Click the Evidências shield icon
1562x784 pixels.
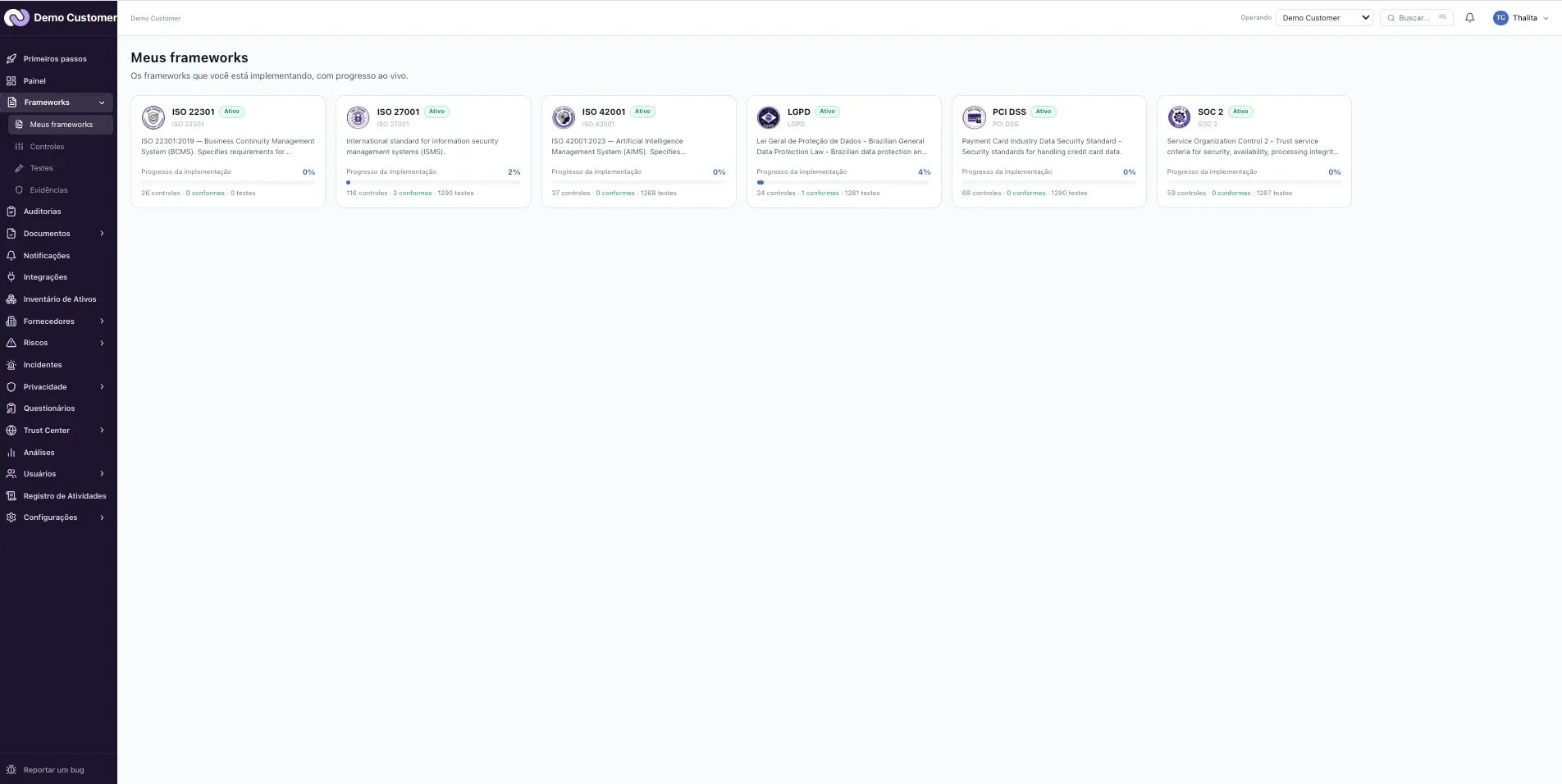[19, 190]
